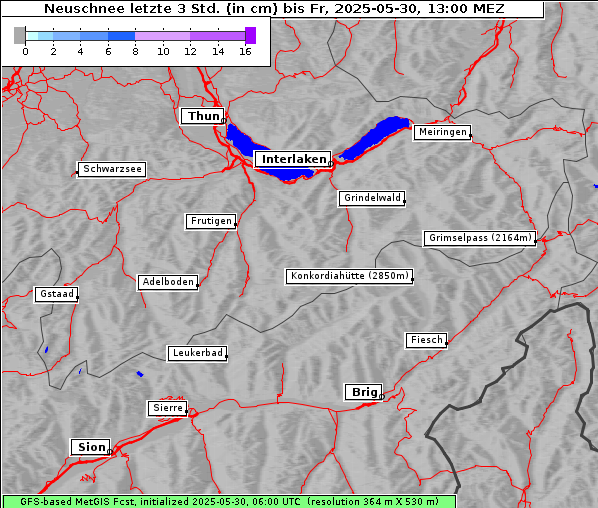This screenshot has width=598, height=508.
Task: Click the Sierre label
Action: point(168,408)
